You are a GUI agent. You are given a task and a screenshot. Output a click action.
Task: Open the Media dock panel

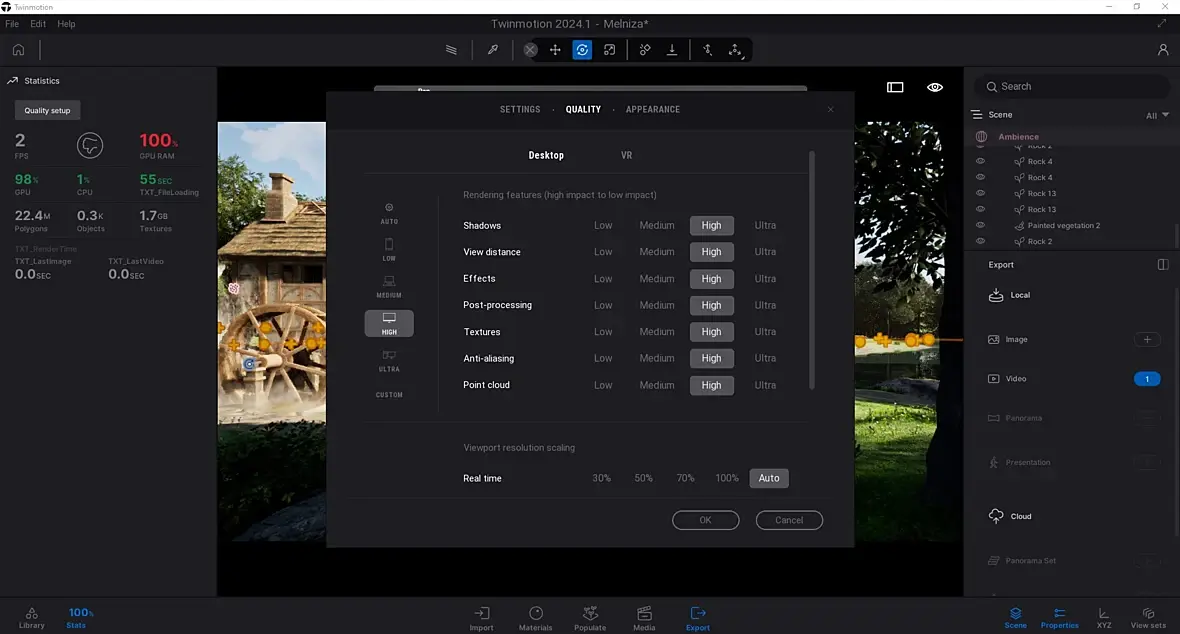(x=644, y=618)
